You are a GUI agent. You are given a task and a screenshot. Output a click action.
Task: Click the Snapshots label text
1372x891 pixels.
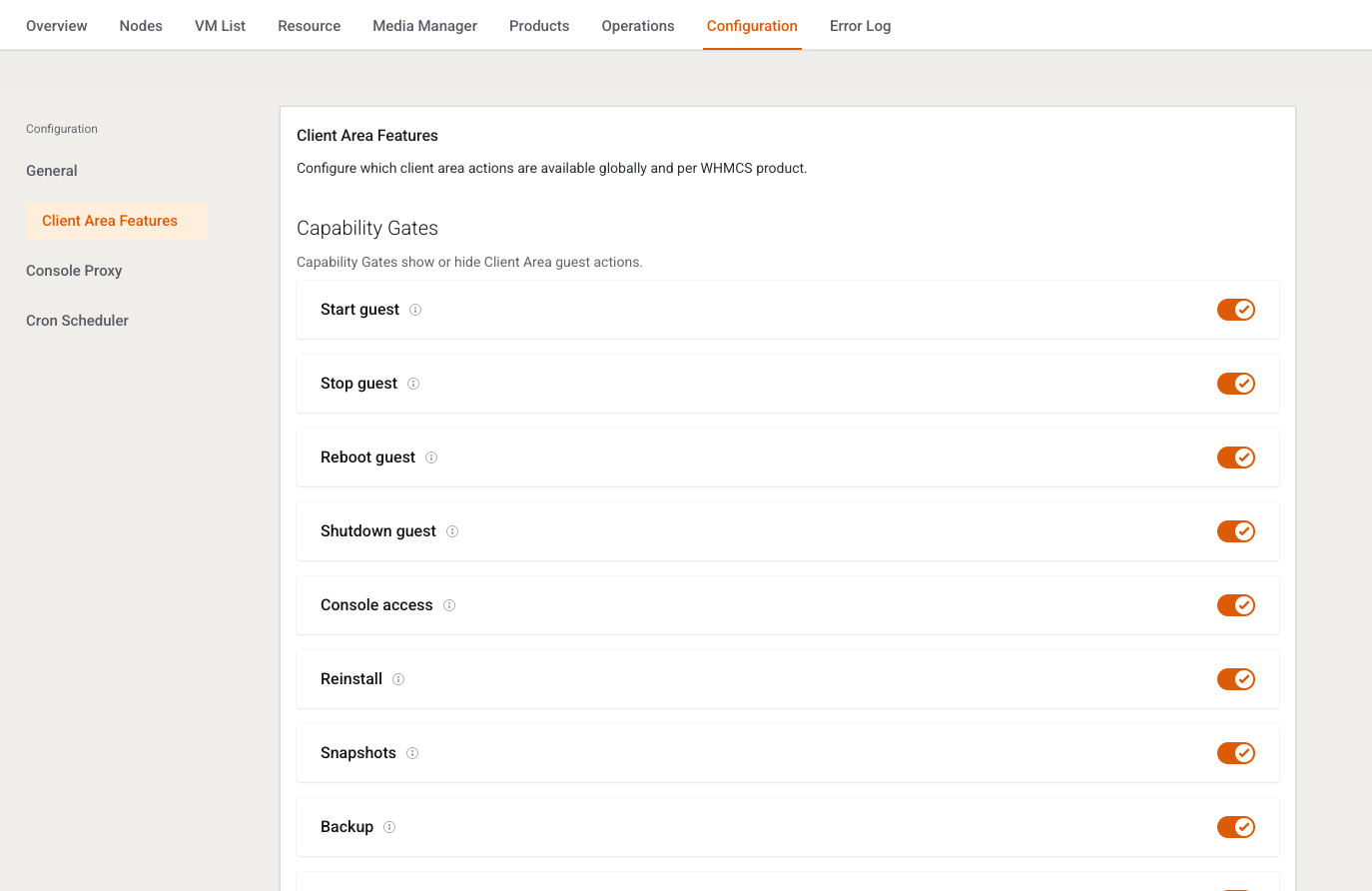point(358,753)
